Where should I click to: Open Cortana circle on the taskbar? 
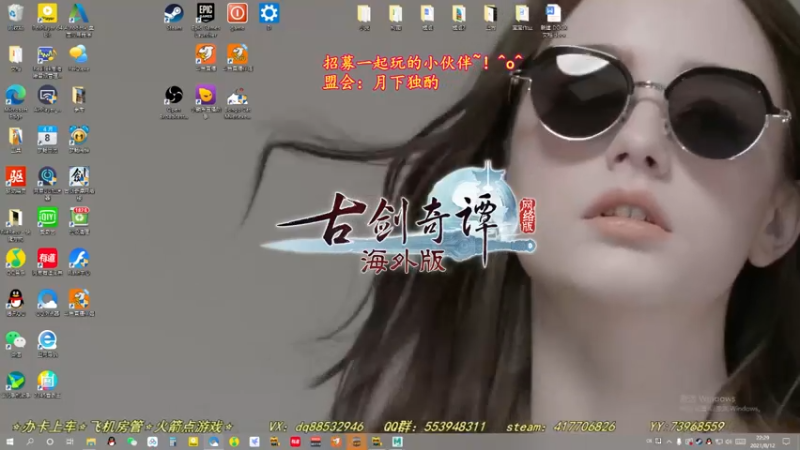pyautogui.click(x=49, y=442)
